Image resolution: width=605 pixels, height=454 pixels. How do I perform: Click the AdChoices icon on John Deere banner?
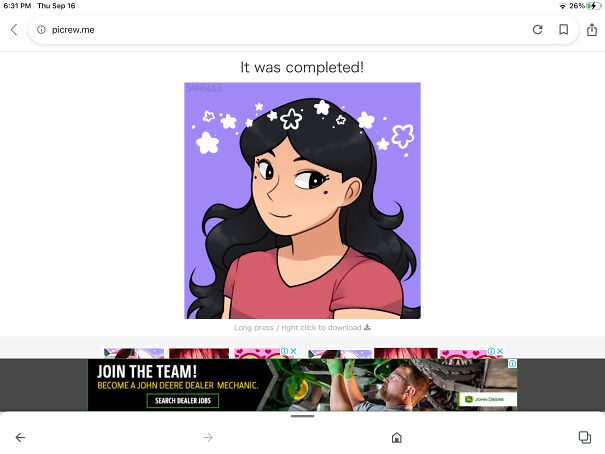[513, 364]
